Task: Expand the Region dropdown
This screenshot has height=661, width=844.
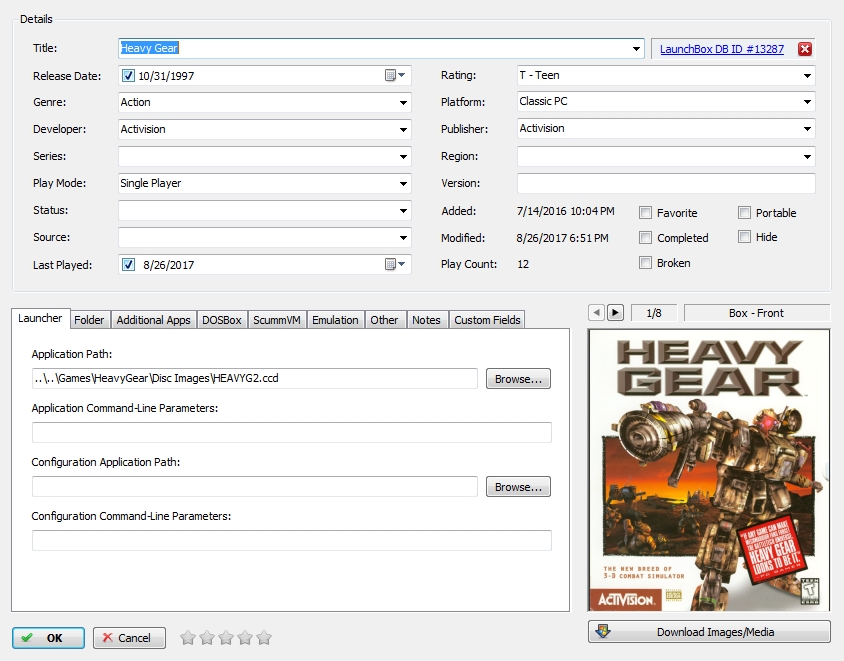Action: [807, 156]
